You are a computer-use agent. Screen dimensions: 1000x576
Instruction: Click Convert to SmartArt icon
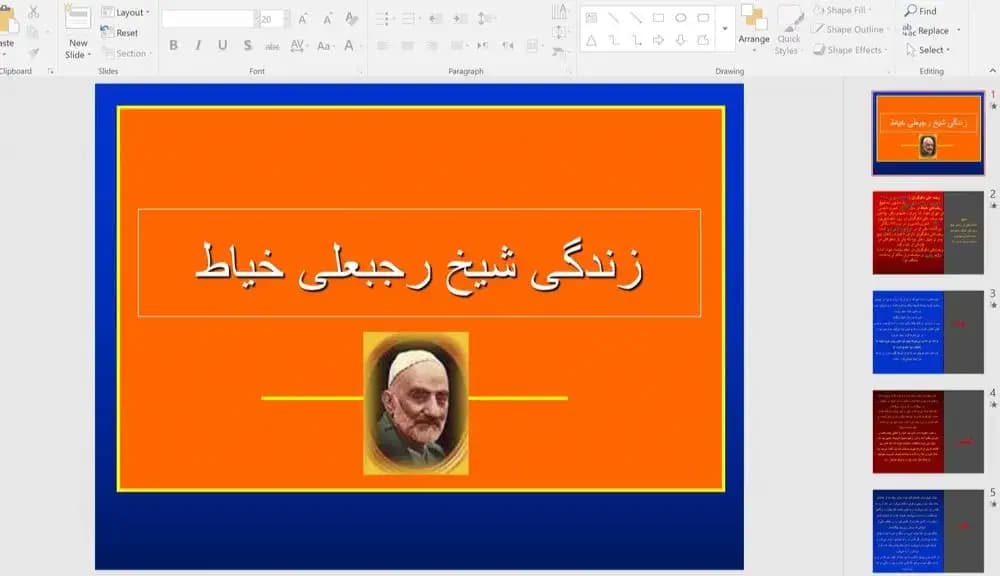click(x=559, y=52)
